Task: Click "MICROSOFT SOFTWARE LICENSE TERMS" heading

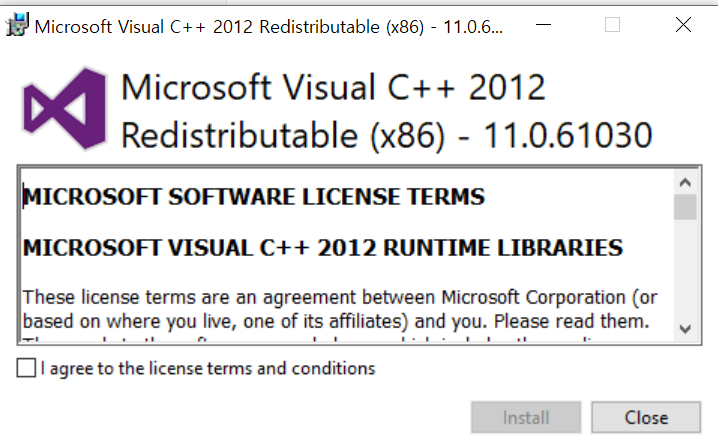Action: (x=253, y=197)
